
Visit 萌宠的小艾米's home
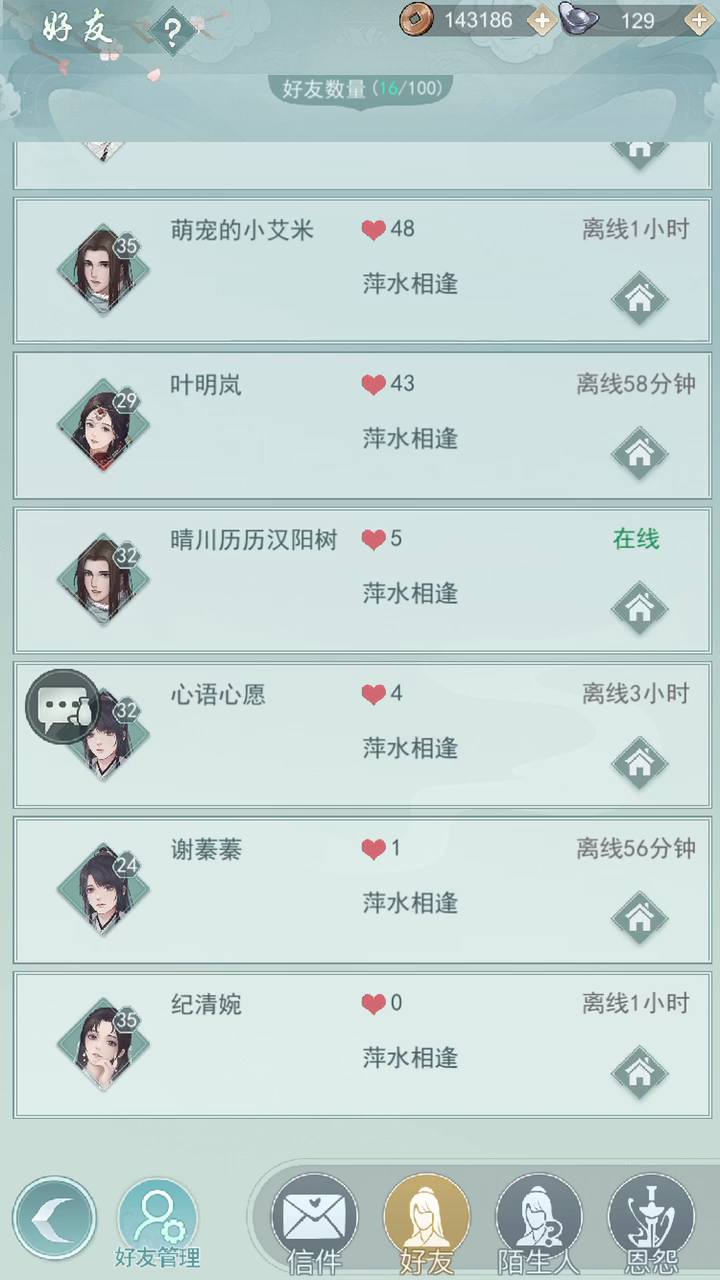tap(639, 297)
